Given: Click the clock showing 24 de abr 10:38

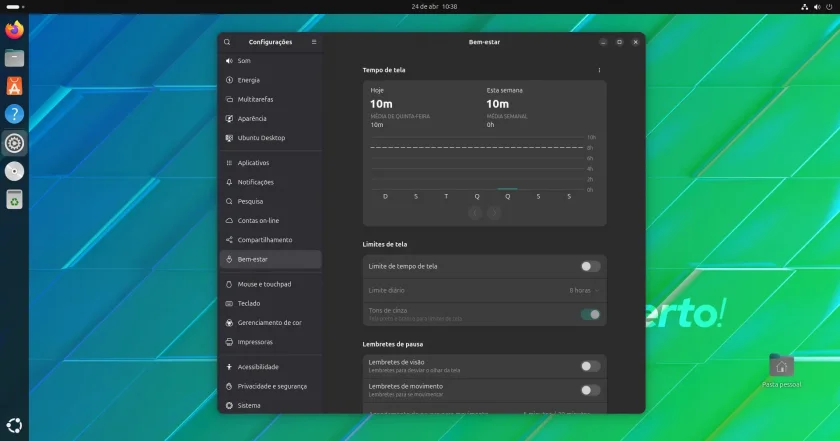Looking at the screenshot, I should tap(434, 7).
